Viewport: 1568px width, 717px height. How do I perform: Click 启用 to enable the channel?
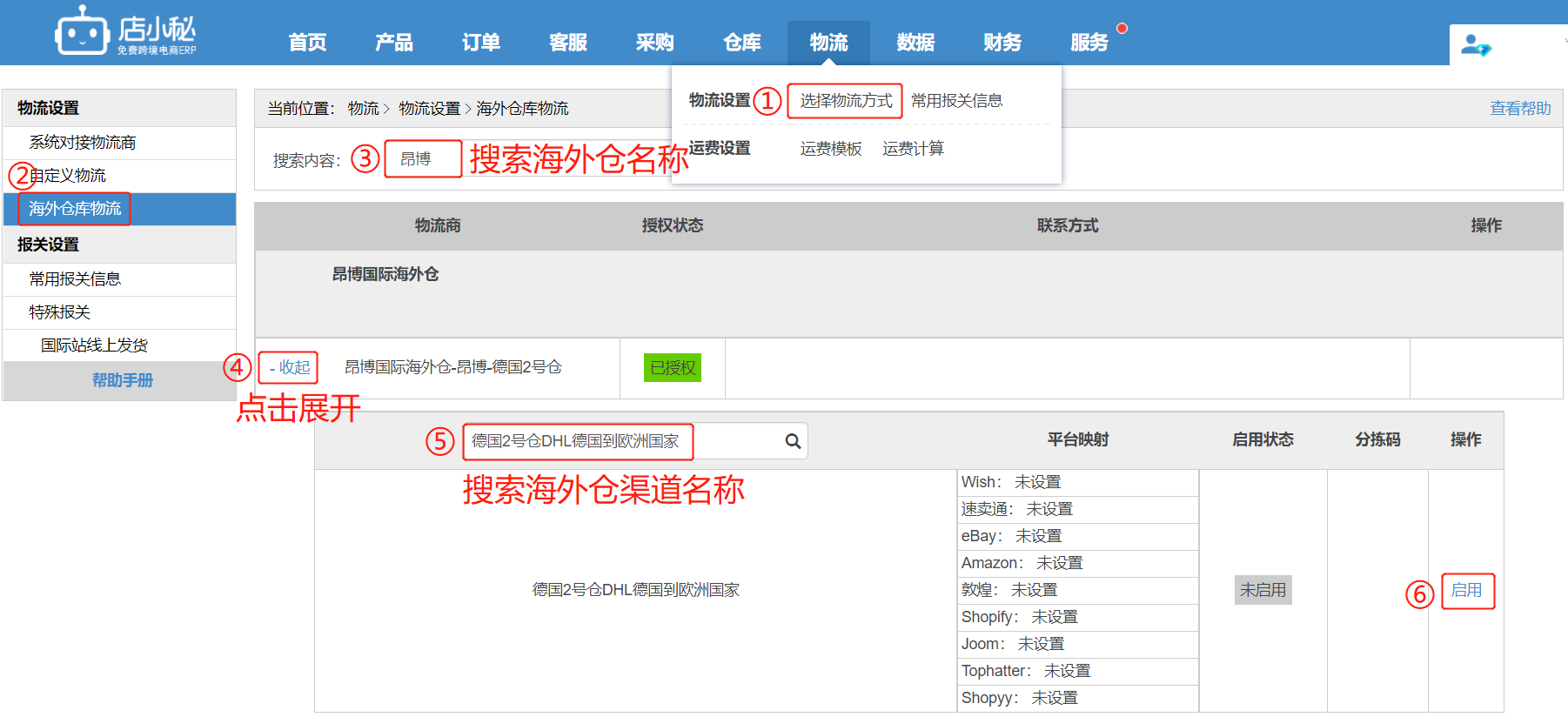click(x=1466, y=591)
